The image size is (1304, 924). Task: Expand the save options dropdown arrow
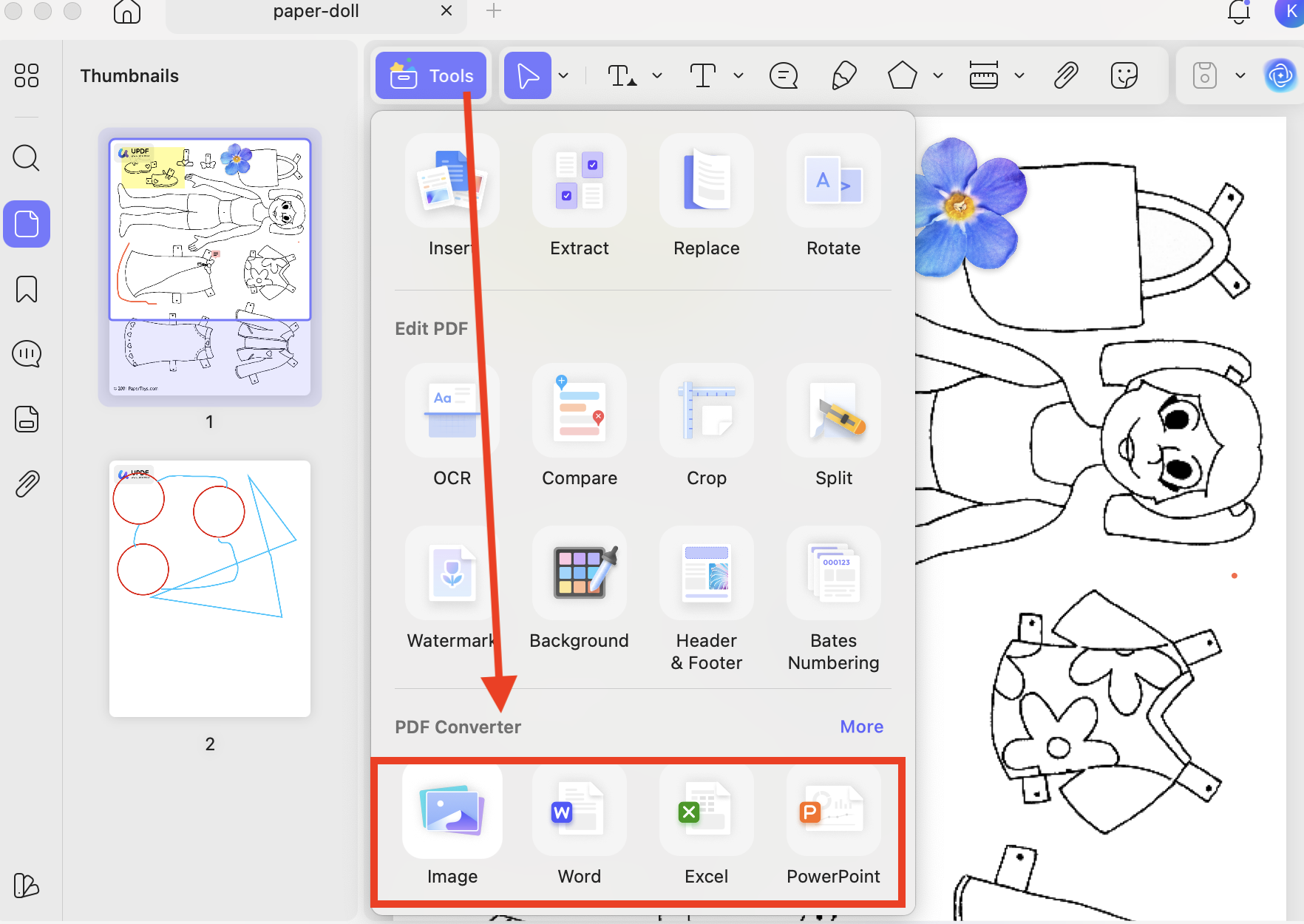coord(1240,75)
